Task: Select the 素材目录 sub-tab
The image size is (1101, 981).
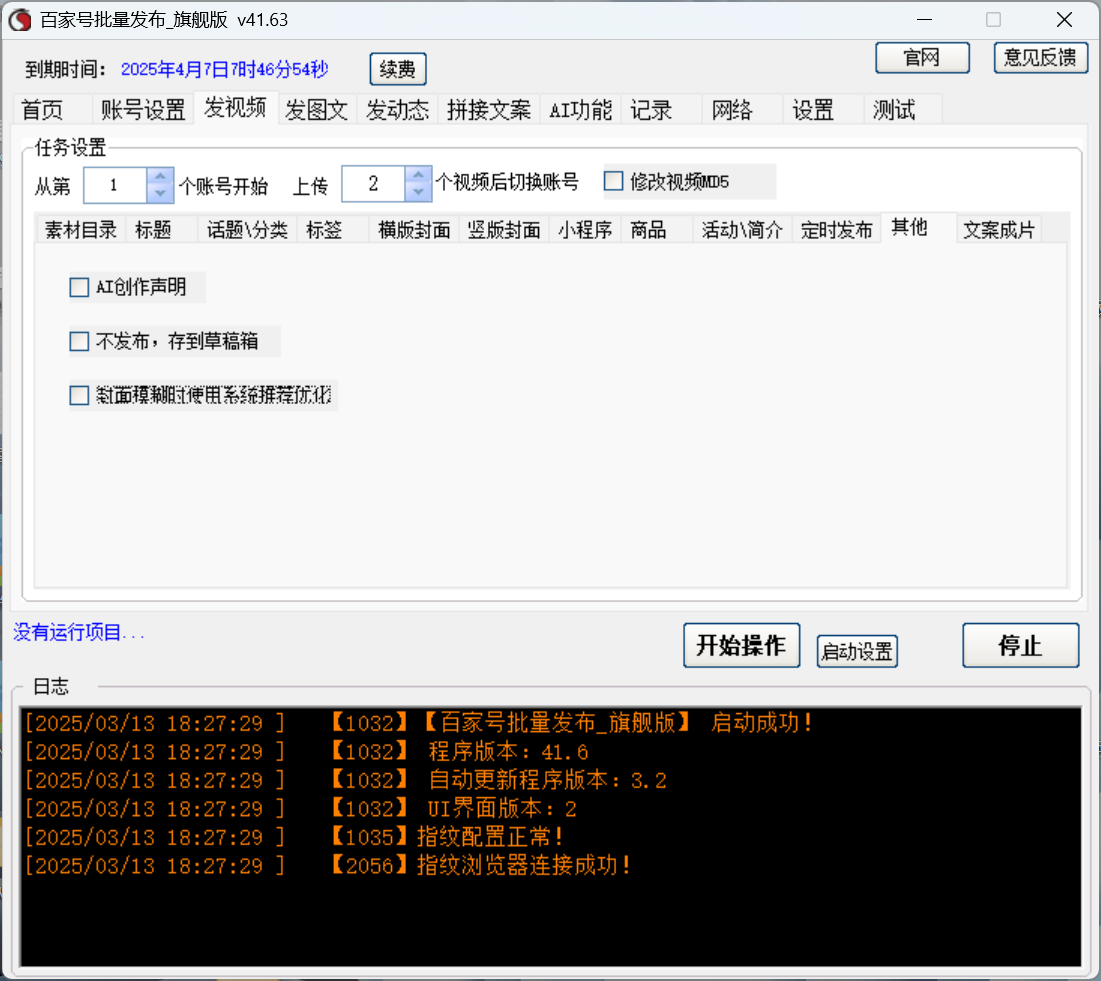Action: coord(81,230)
